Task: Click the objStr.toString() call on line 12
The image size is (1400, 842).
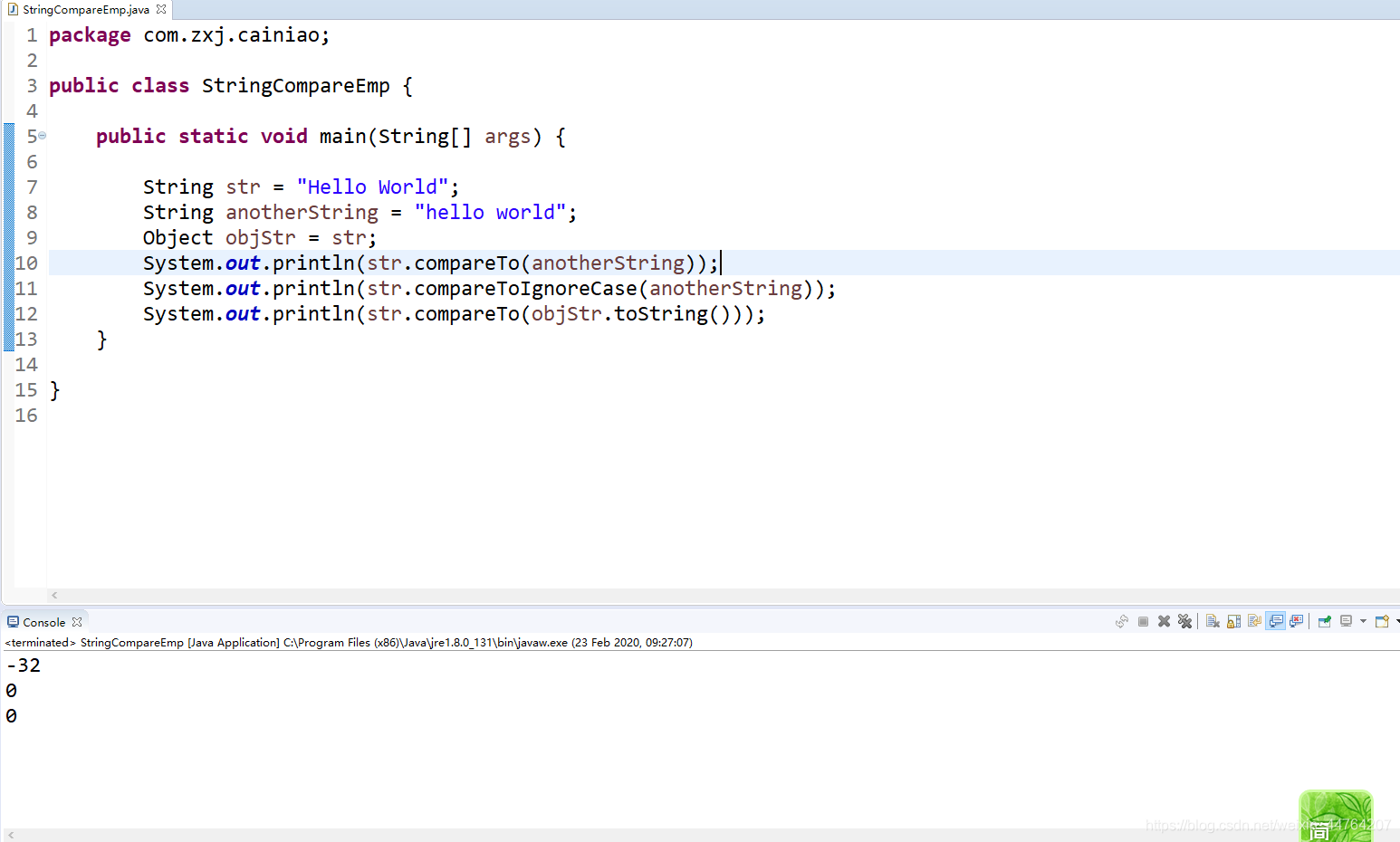Action: pyautogui.click(x=630, y=313)
